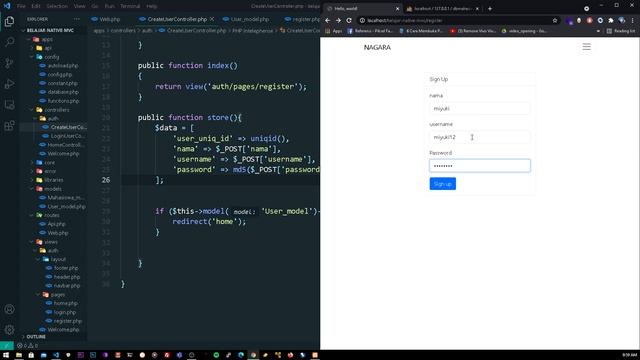The height and width of the screenshot is (360, 640).
Task: Open Chrome extensions puzzle icon
Action: pos(611,20)
